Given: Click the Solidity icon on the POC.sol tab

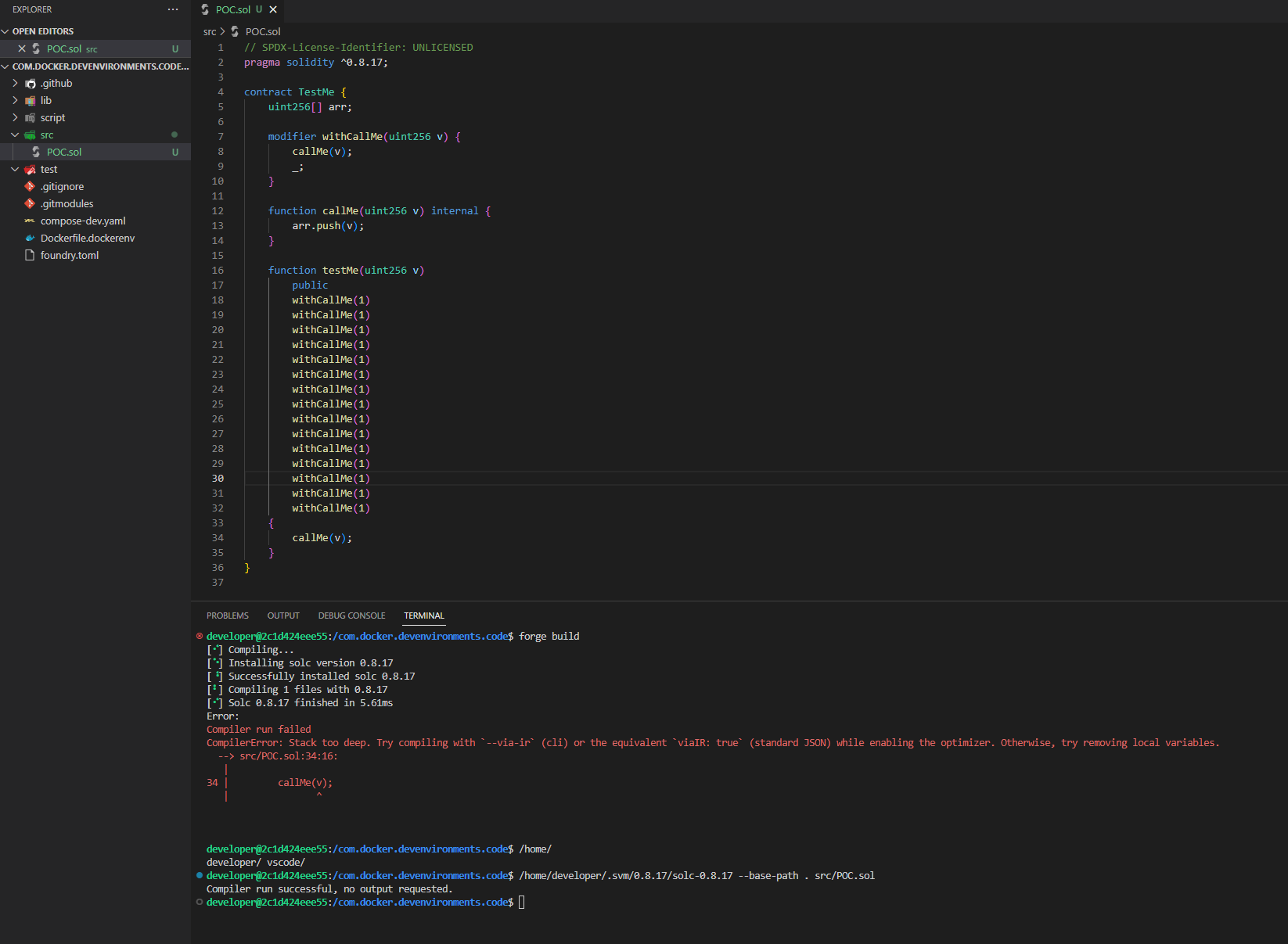Looking at the screenshot, I should (x=204, y=9).
